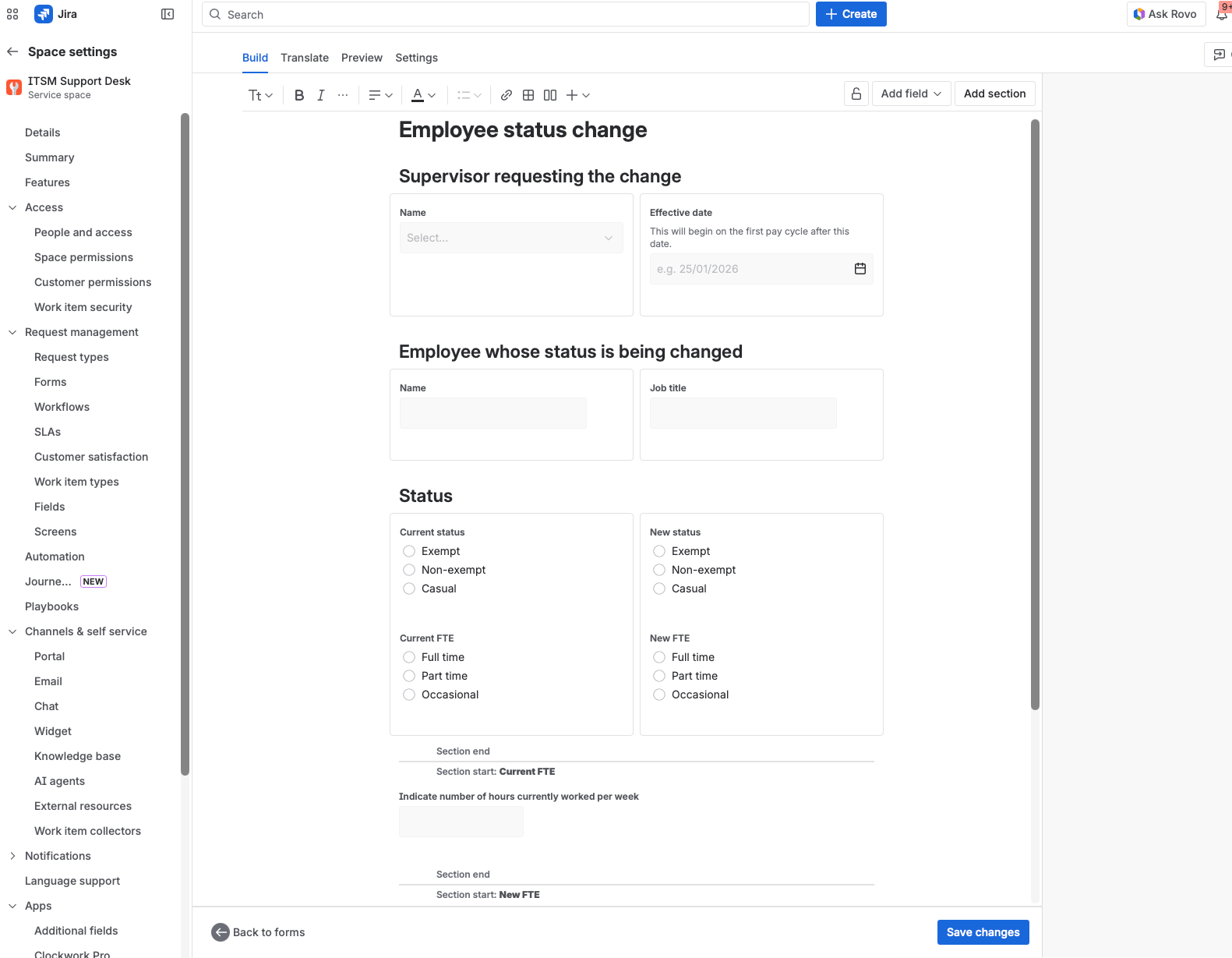Click the lock icon beside Add field
Viewport: 1232px width, 958px height.
(x=856, y=94)
